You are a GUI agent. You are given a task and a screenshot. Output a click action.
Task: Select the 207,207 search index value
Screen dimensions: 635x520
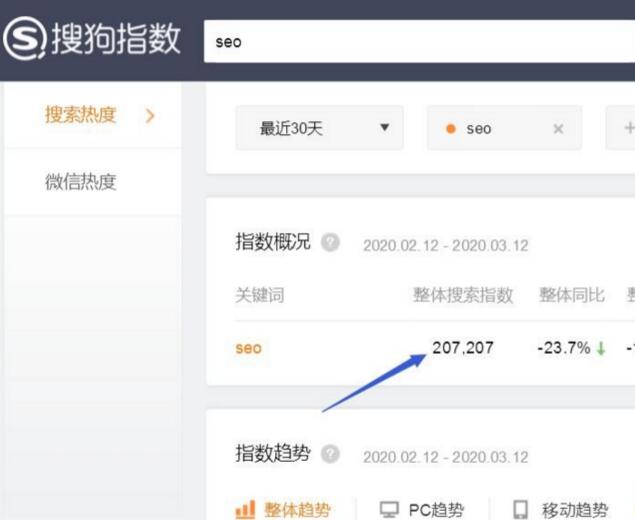(x=463, y=347)
